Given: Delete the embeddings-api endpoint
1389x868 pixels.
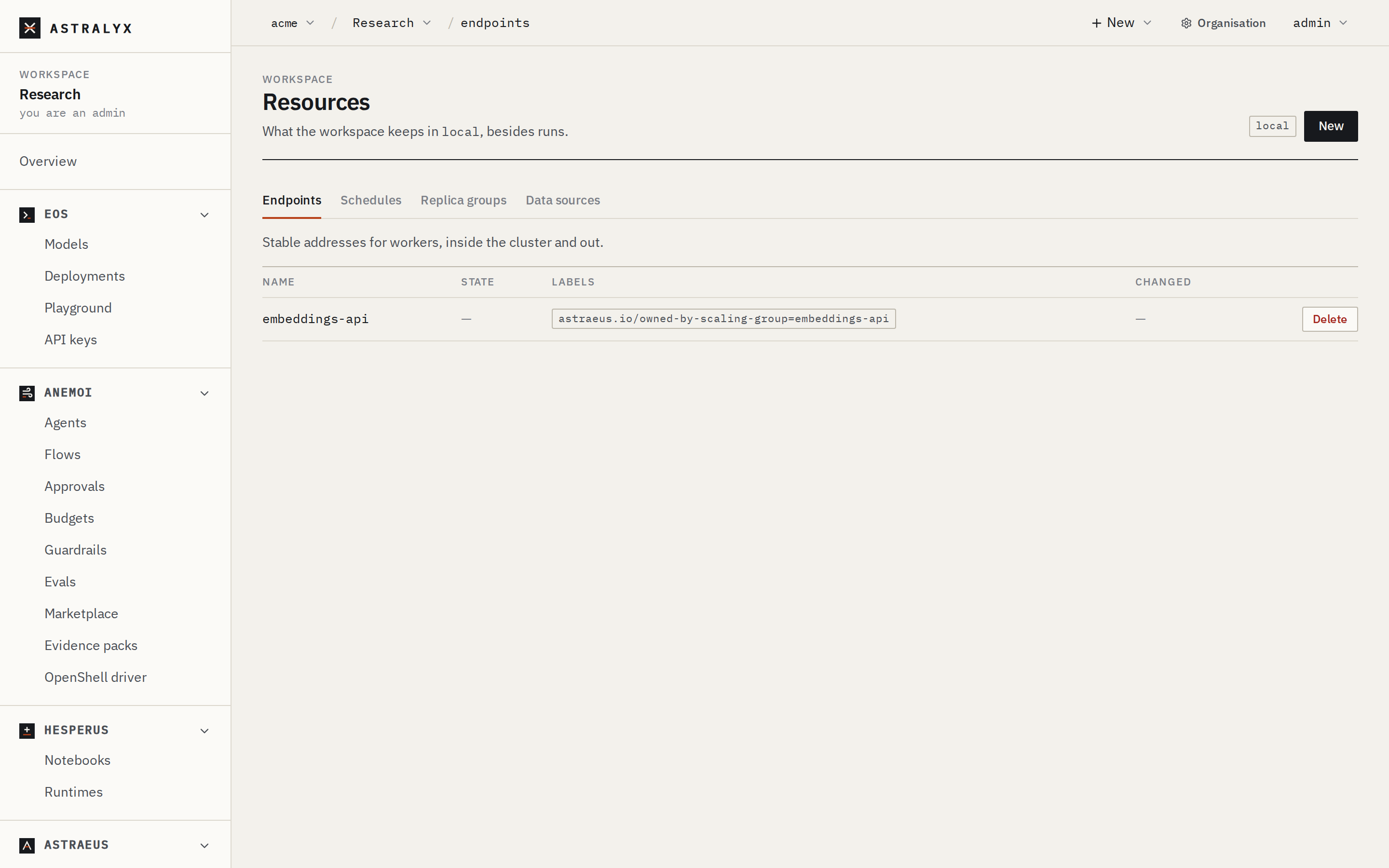Looking at the screenshot, I should (x=1329, y=319).
